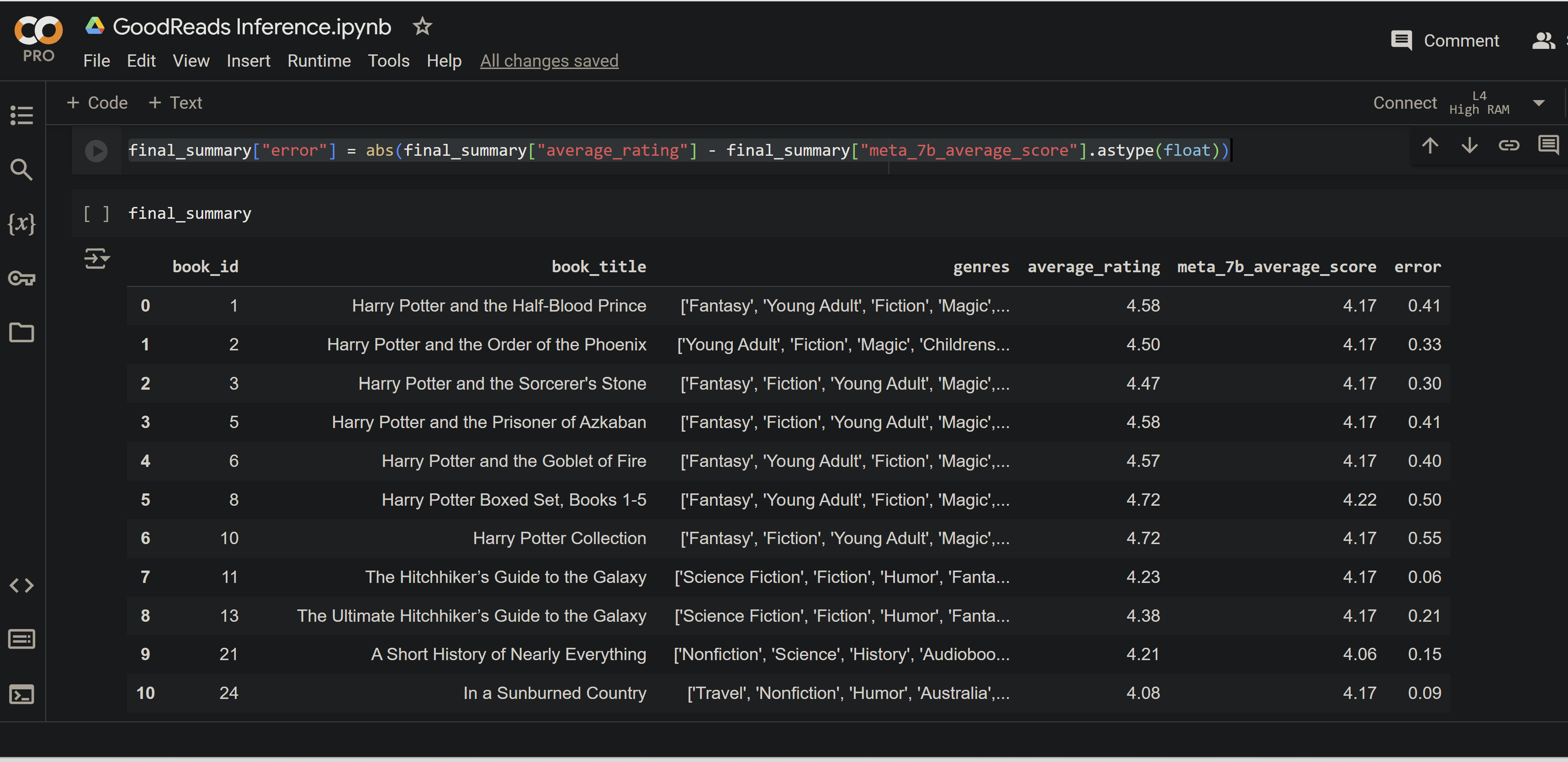The width and height of the screenshot is (1568, 762).
Task: Open the table of contents sidebar icon
Action: (x=22, y=115)
